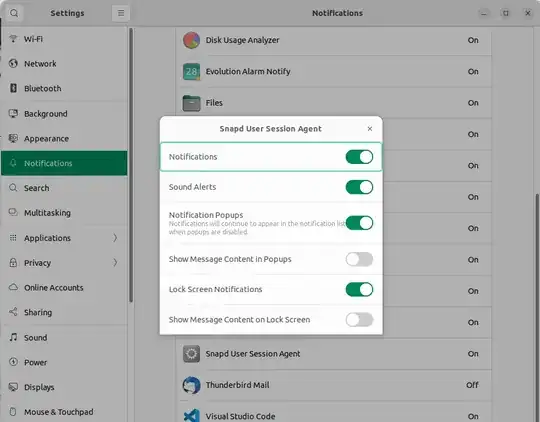Click the Appearance icon in sidebar
The height and width of the screenshot is (422, 540).
(x=13, y=138)
